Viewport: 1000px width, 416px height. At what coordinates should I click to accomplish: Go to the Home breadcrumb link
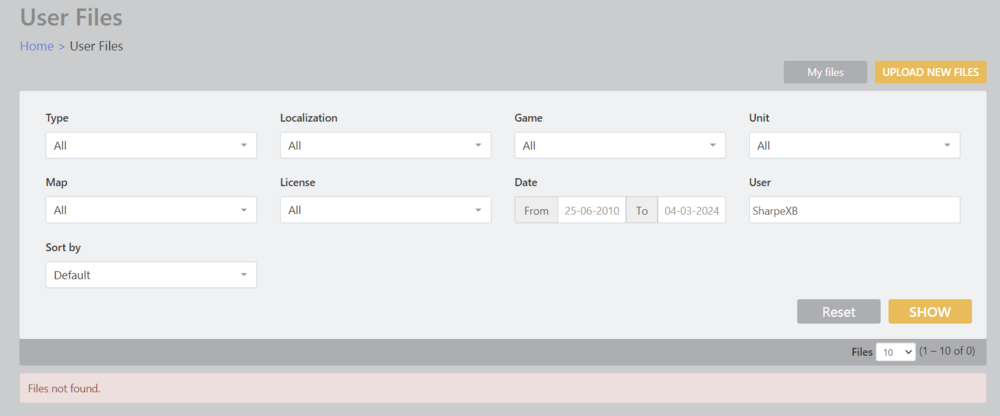(37, 46)
